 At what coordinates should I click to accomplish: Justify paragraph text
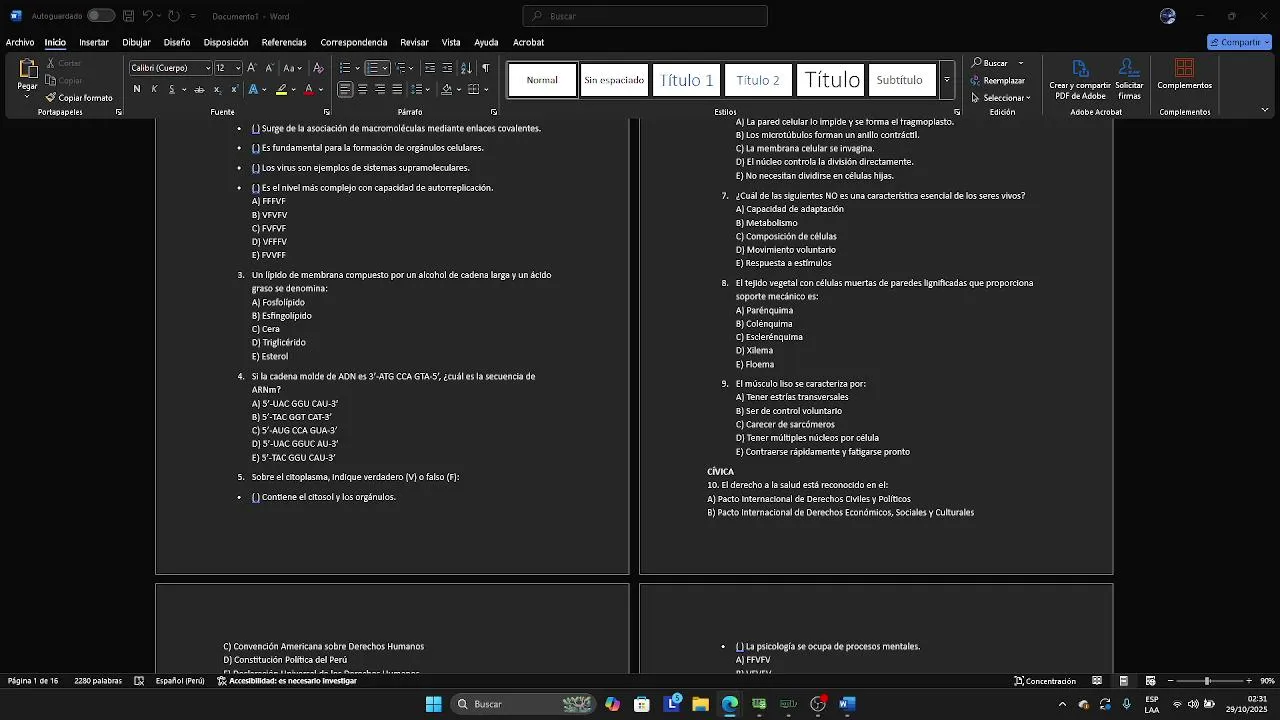coord(397,90)
